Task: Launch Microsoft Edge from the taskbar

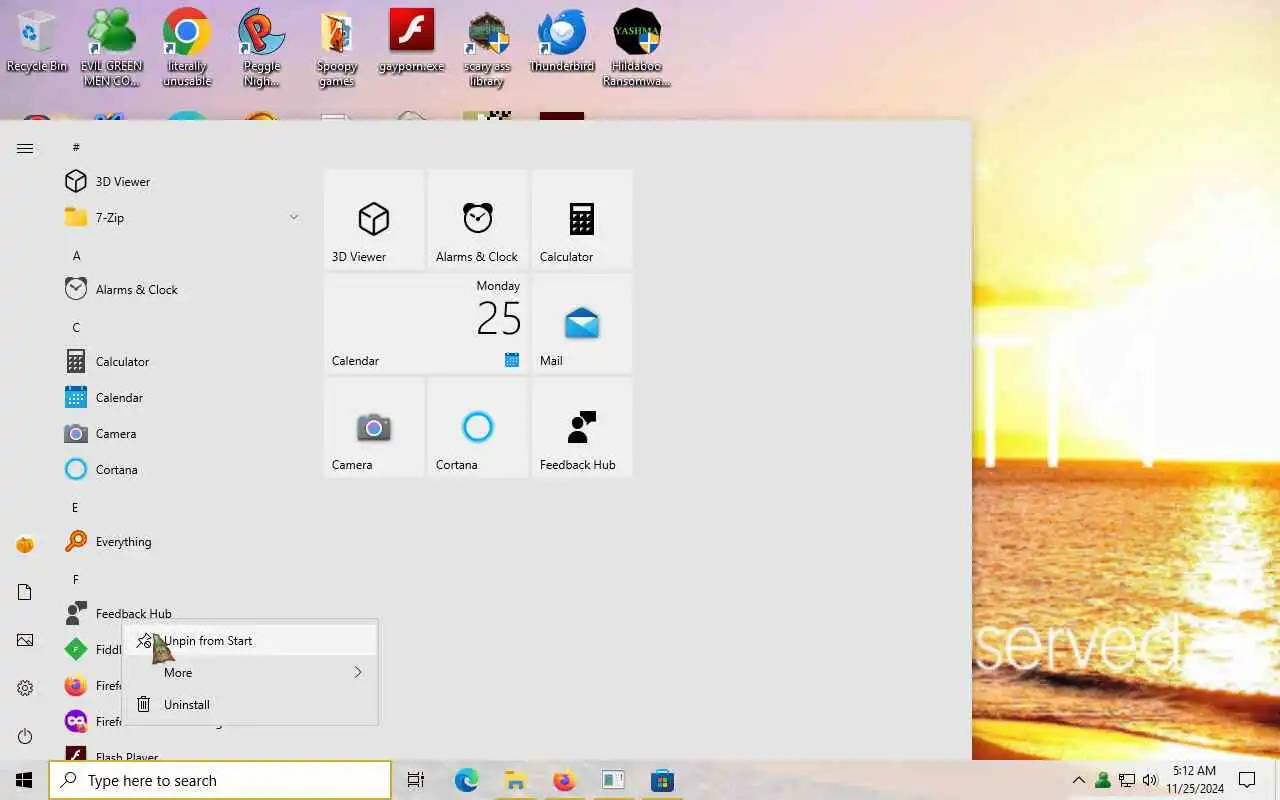Action: pyautogui.click(x=466, y=780)
